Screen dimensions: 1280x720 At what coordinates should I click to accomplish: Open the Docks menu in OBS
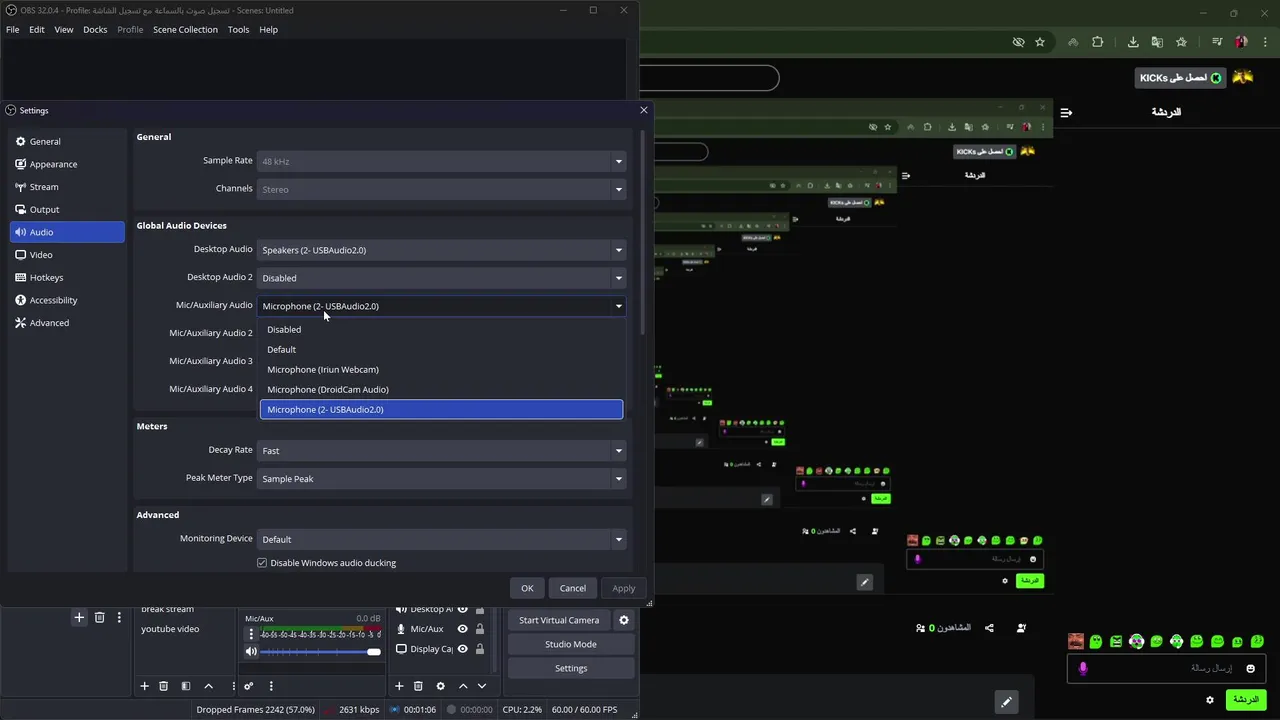(x=95, y=30)
